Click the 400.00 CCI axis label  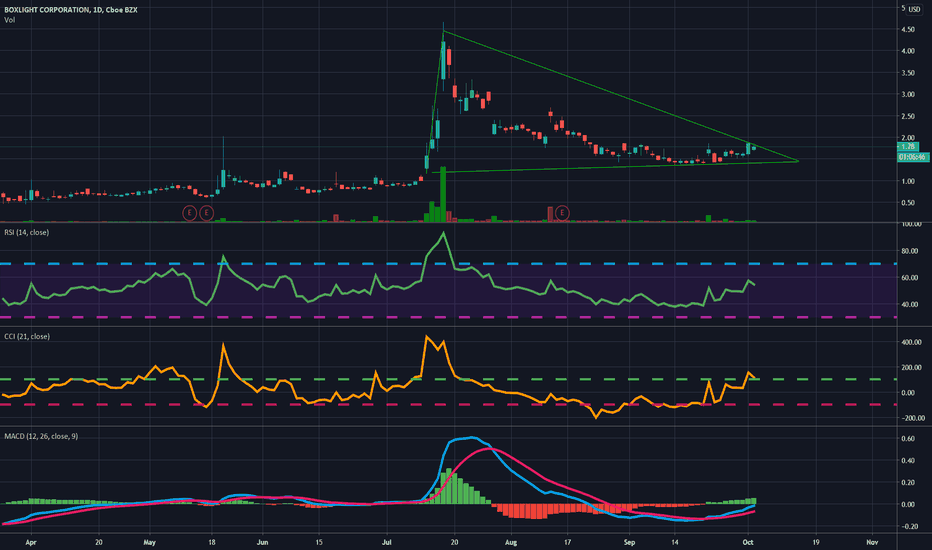(x=911, y=342)
